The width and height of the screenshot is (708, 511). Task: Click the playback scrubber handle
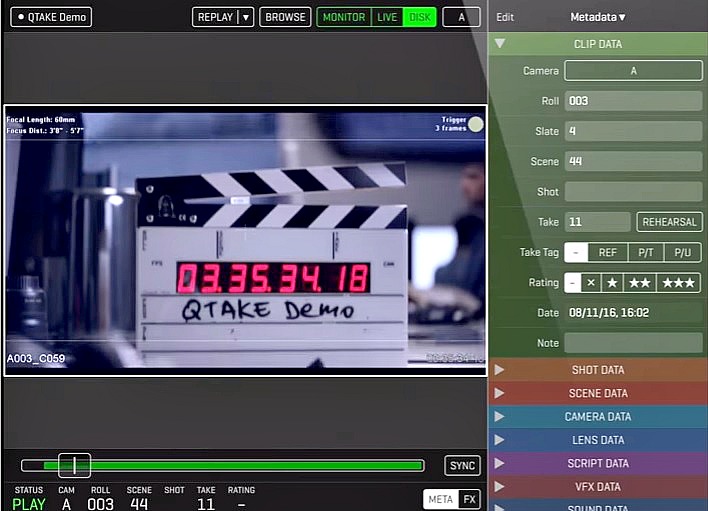(75, 465)
